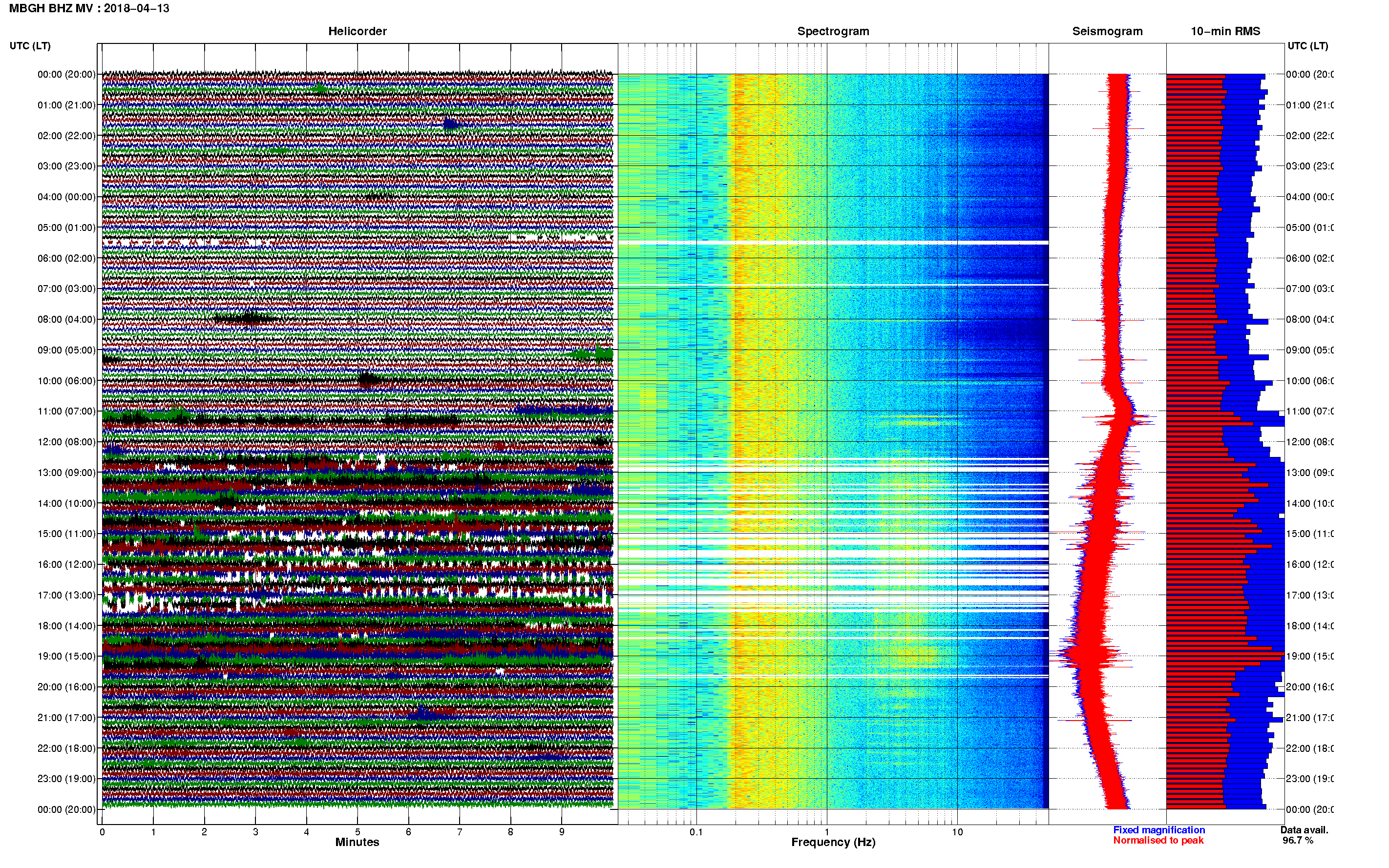Screen dimensions: 1389x868
Task: Click the left time label '12:00 (08:00)'
Action: tap(66, 442)
